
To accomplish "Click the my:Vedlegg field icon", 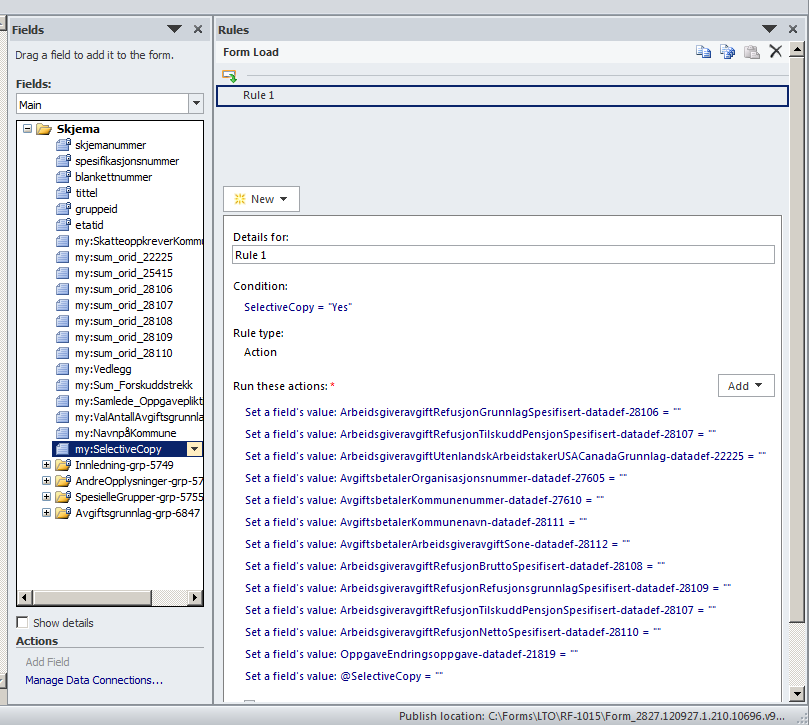I will [62, 369].
